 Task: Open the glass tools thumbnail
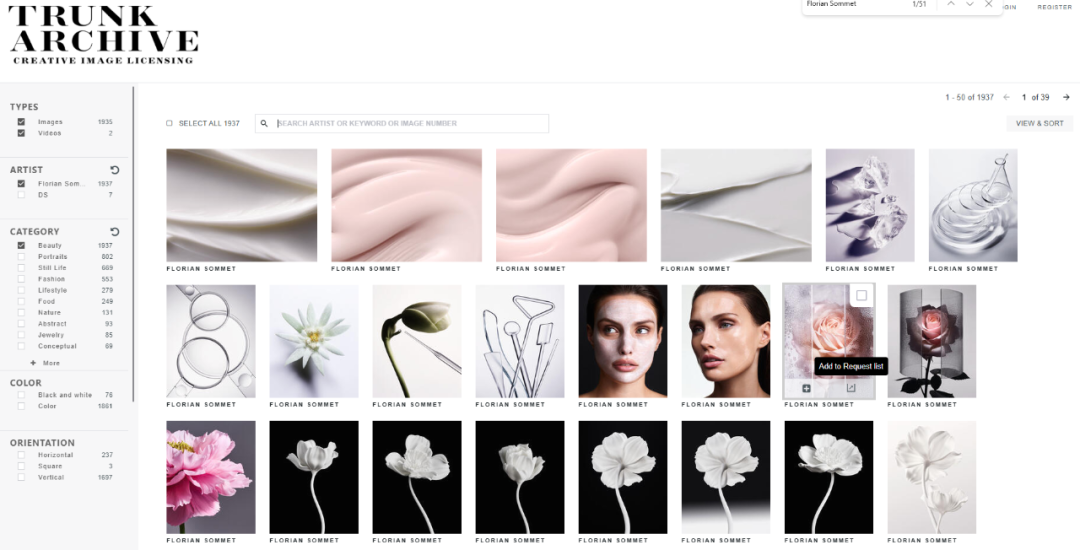click(519, 341)
